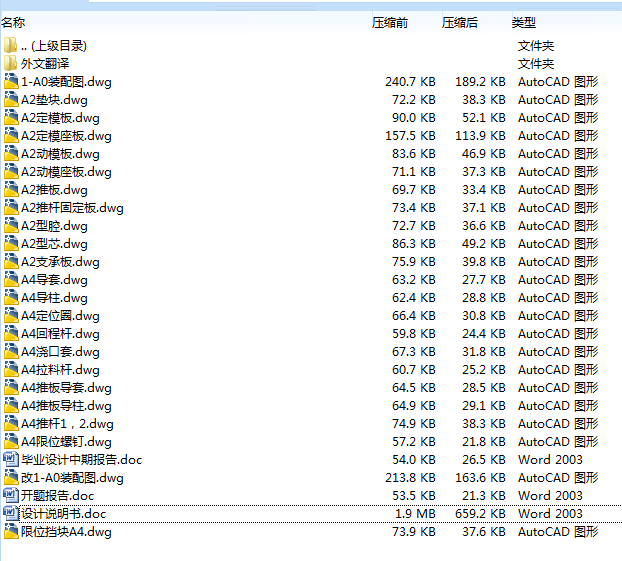Click the A2定模板.dwg file icon
This screenshot has width=622, height=561.
pyautogui.click(x=11, y=117)
